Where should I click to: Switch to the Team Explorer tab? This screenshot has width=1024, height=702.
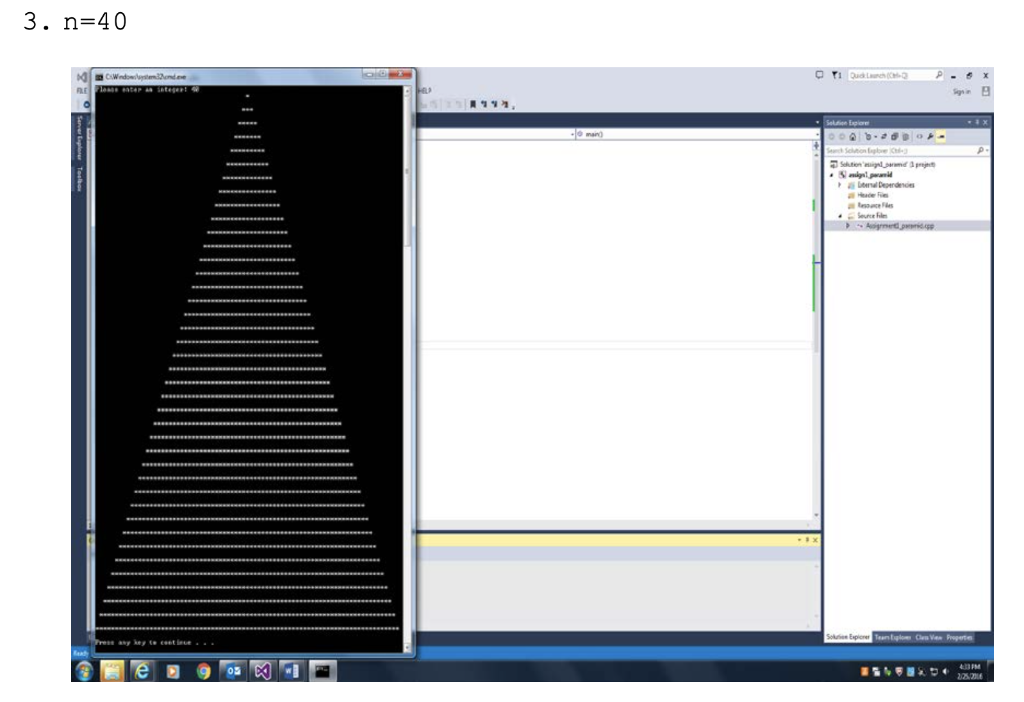coord(893,637)
